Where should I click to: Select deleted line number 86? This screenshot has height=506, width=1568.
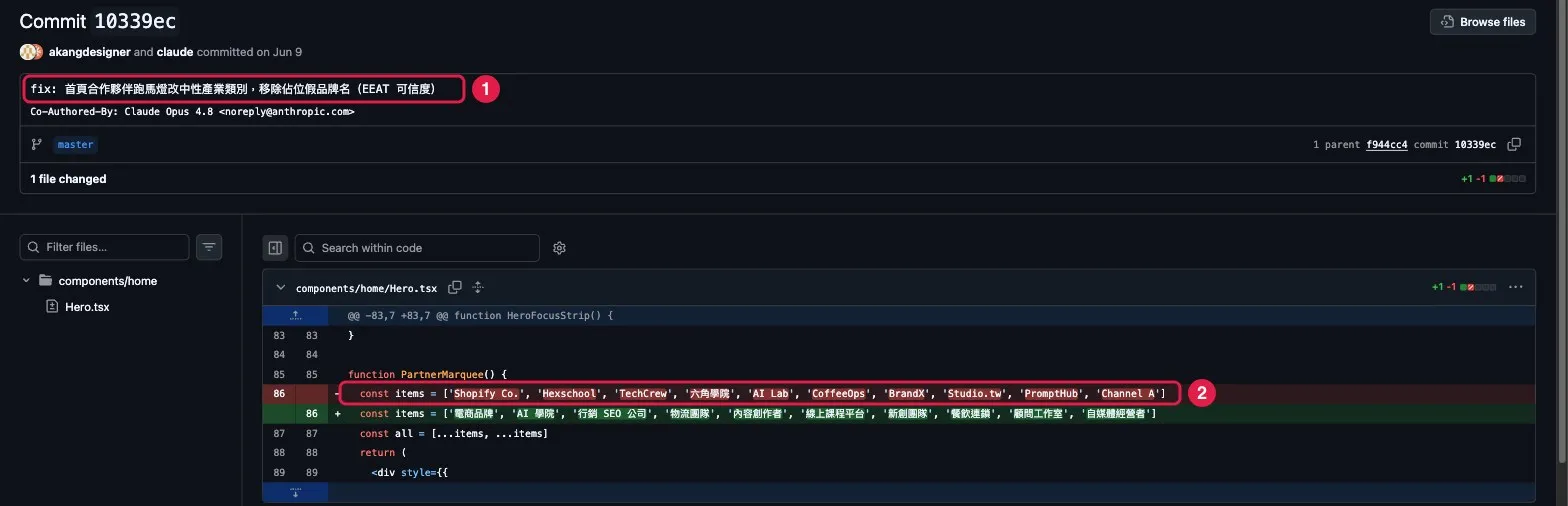coord(279,394)
